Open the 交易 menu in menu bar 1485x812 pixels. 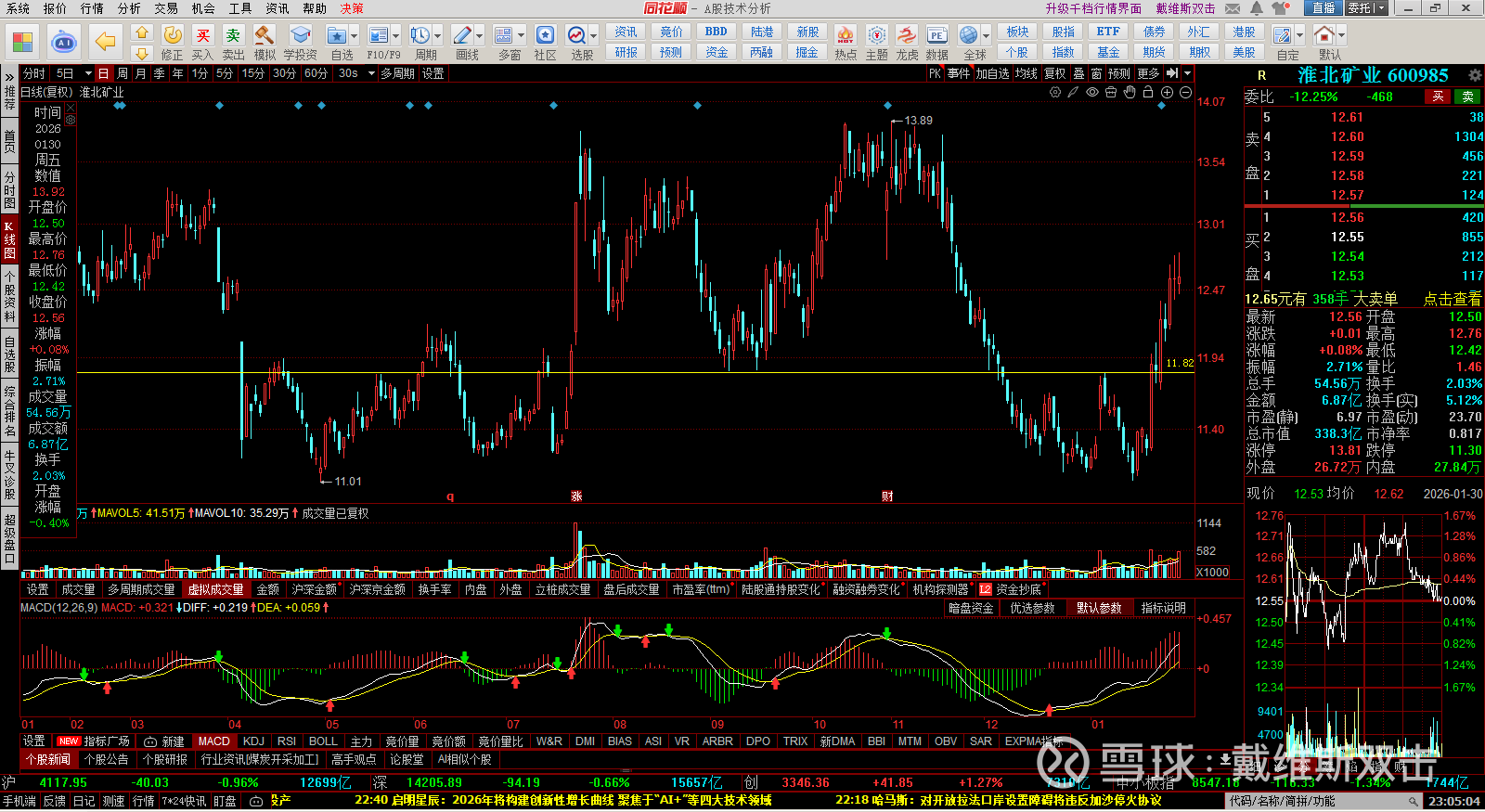[x=166, y=8]
